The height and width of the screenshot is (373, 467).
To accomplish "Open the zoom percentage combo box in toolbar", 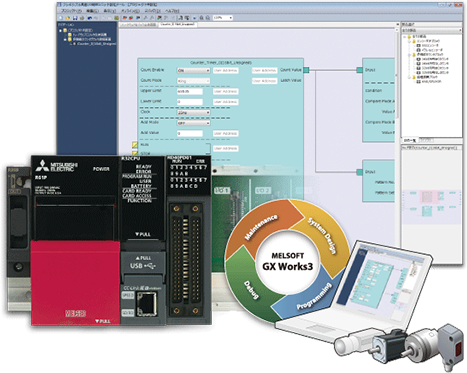I will [x=223, y=18].
